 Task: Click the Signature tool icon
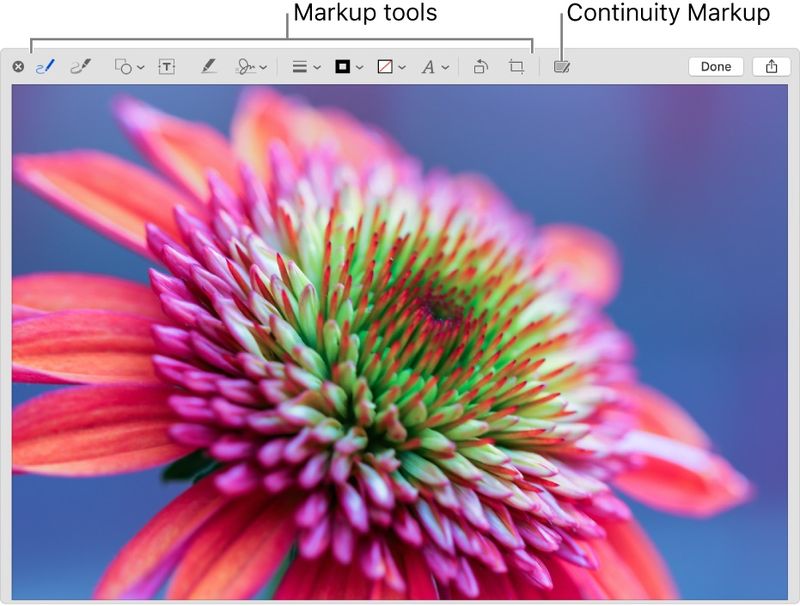[x=246, y=67]
